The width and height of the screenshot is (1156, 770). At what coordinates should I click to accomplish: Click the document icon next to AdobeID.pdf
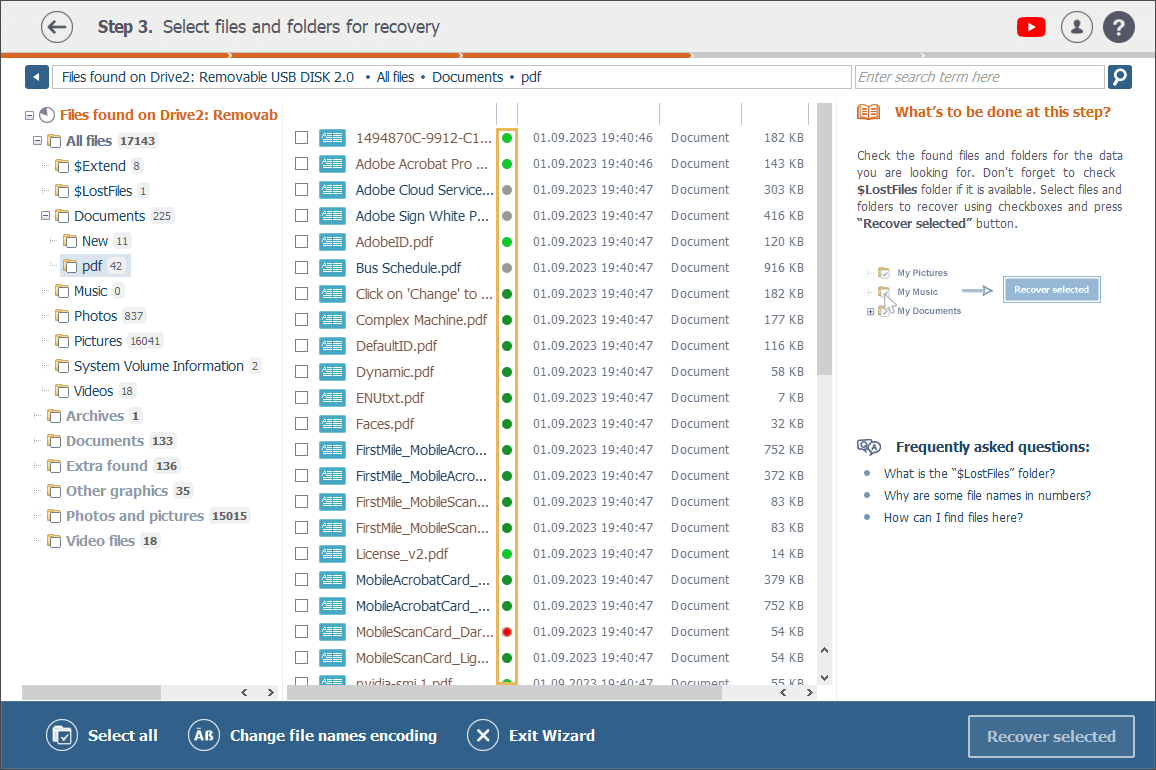(x=332, y=242)
